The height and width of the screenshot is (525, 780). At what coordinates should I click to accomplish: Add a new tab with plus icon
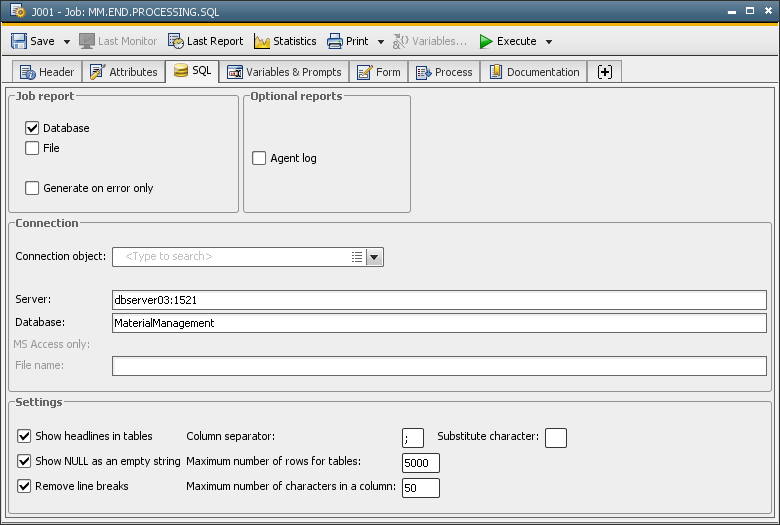click(x=605, y=72)
